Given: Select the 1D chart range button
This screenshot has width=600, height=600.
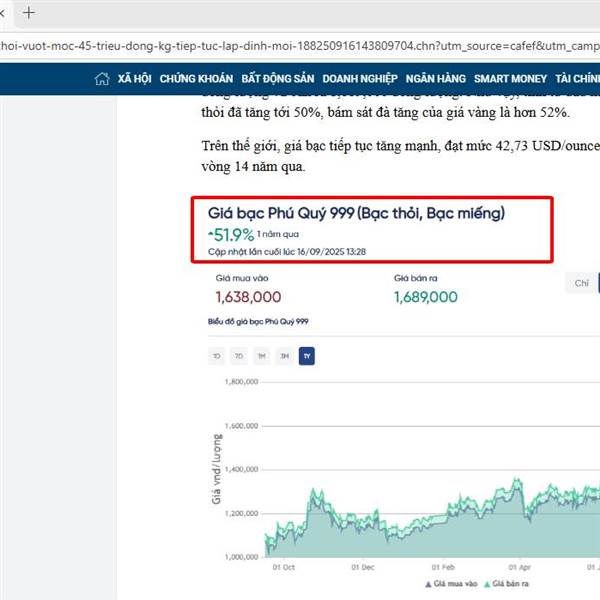Looking at the screenshot, I should (x=217, y=356).
